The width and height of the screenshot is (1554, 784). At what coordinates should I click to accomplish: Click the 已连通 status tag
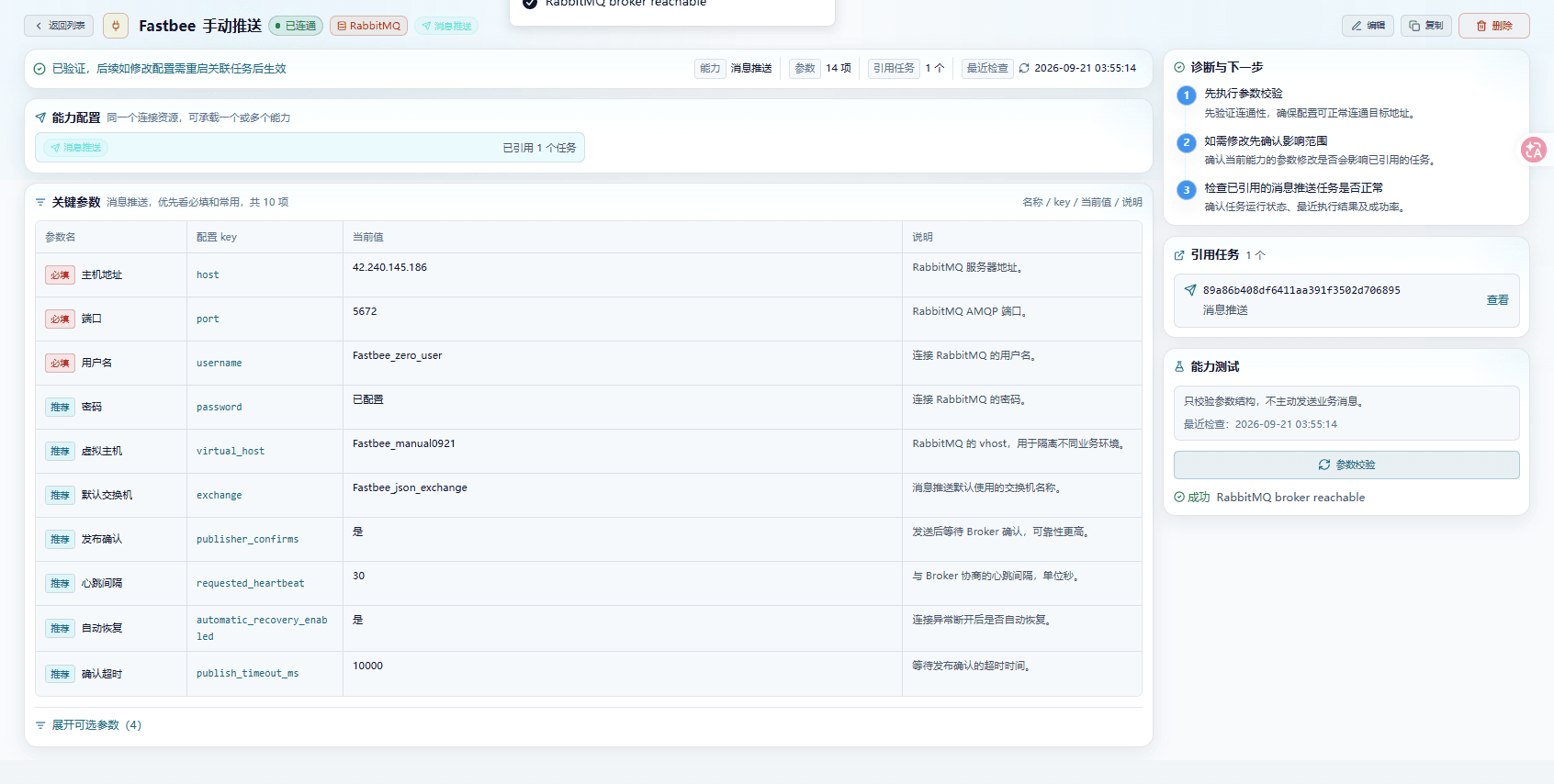coord(295,26)
